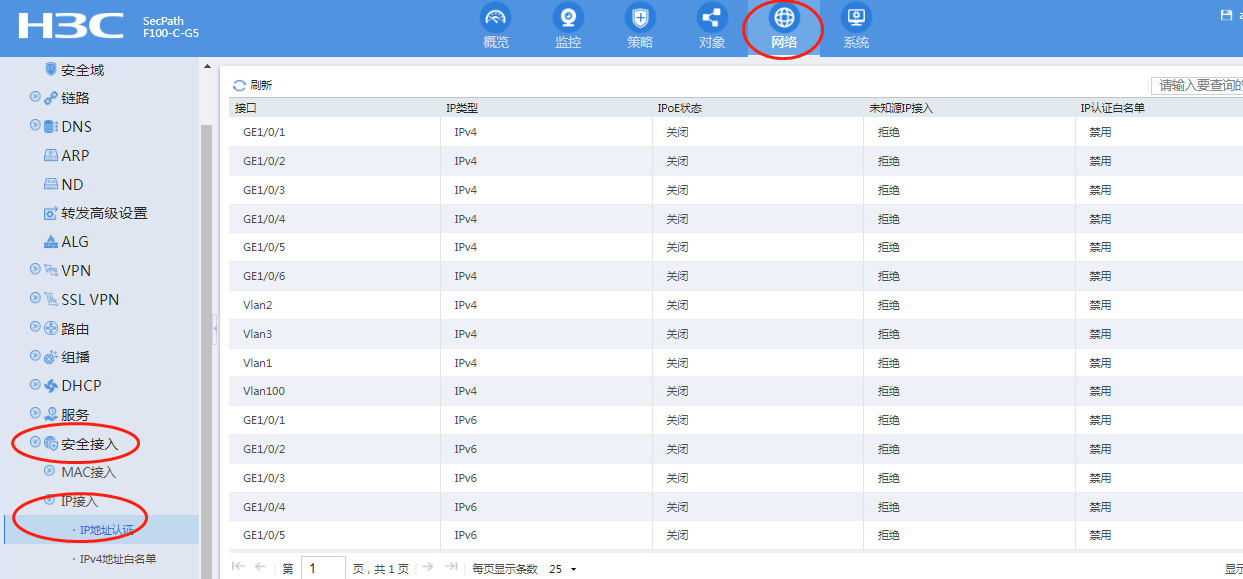Click the 链路 link chain icon
Viewport: 1243px width, 579px height.
(x=51, y=98)
